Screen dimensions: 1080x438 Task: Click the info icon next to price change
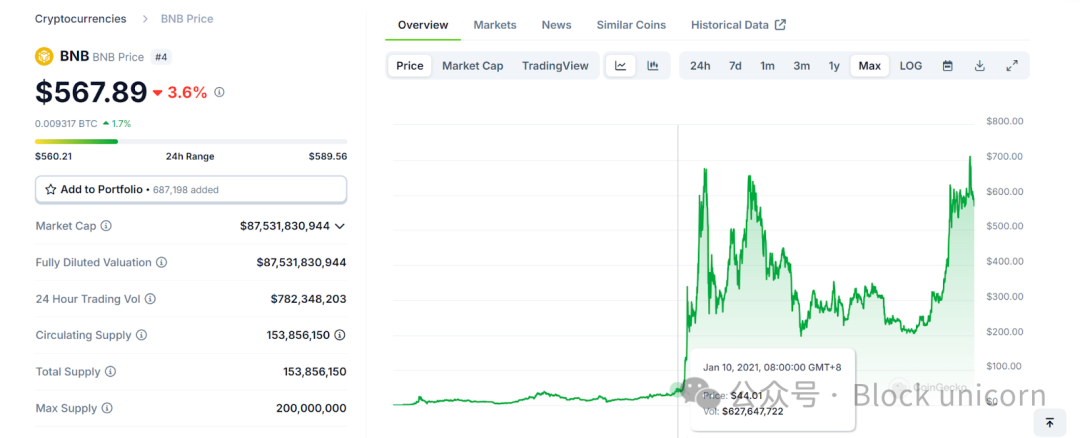219,92
